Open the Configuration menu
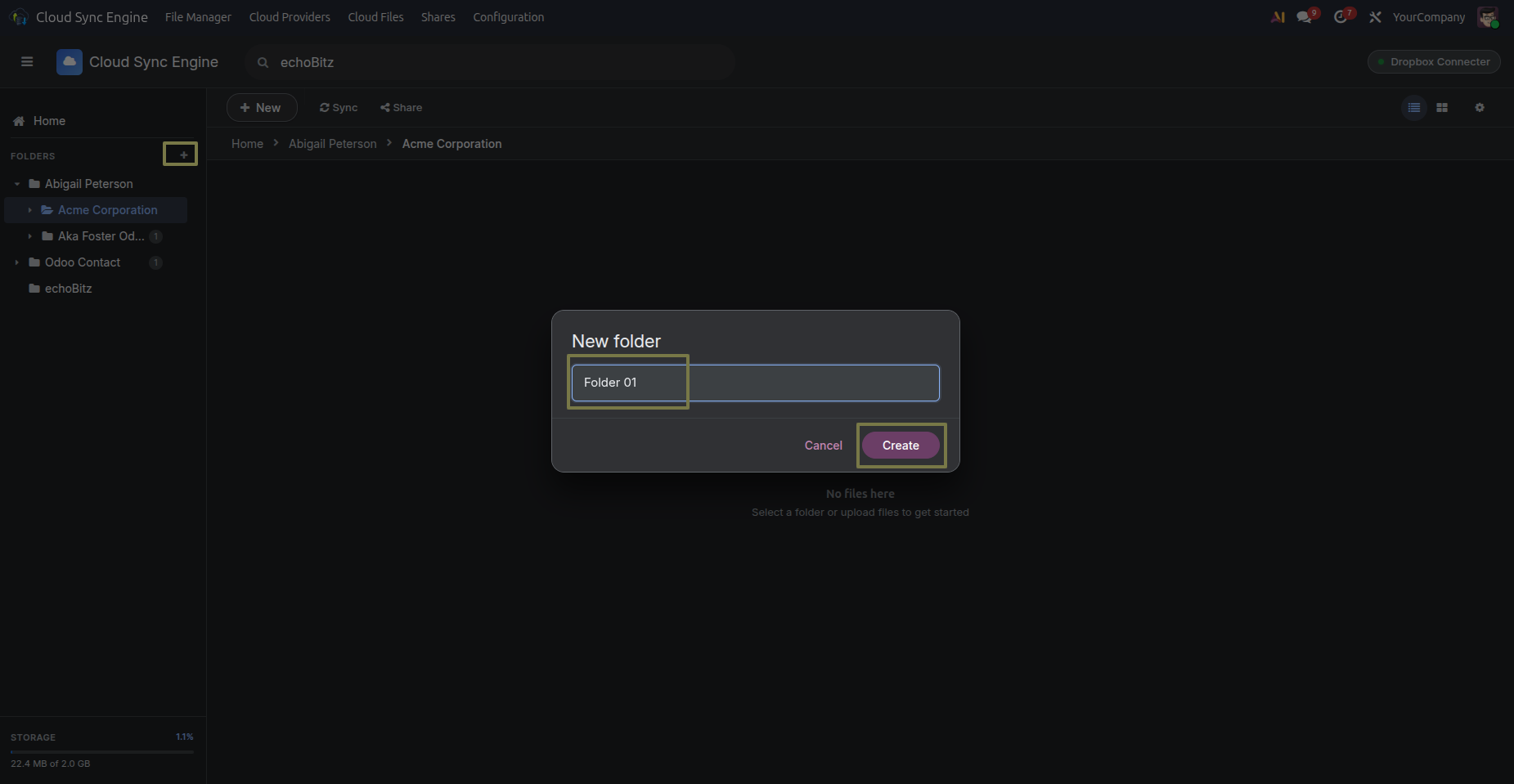 click(509, 17)
